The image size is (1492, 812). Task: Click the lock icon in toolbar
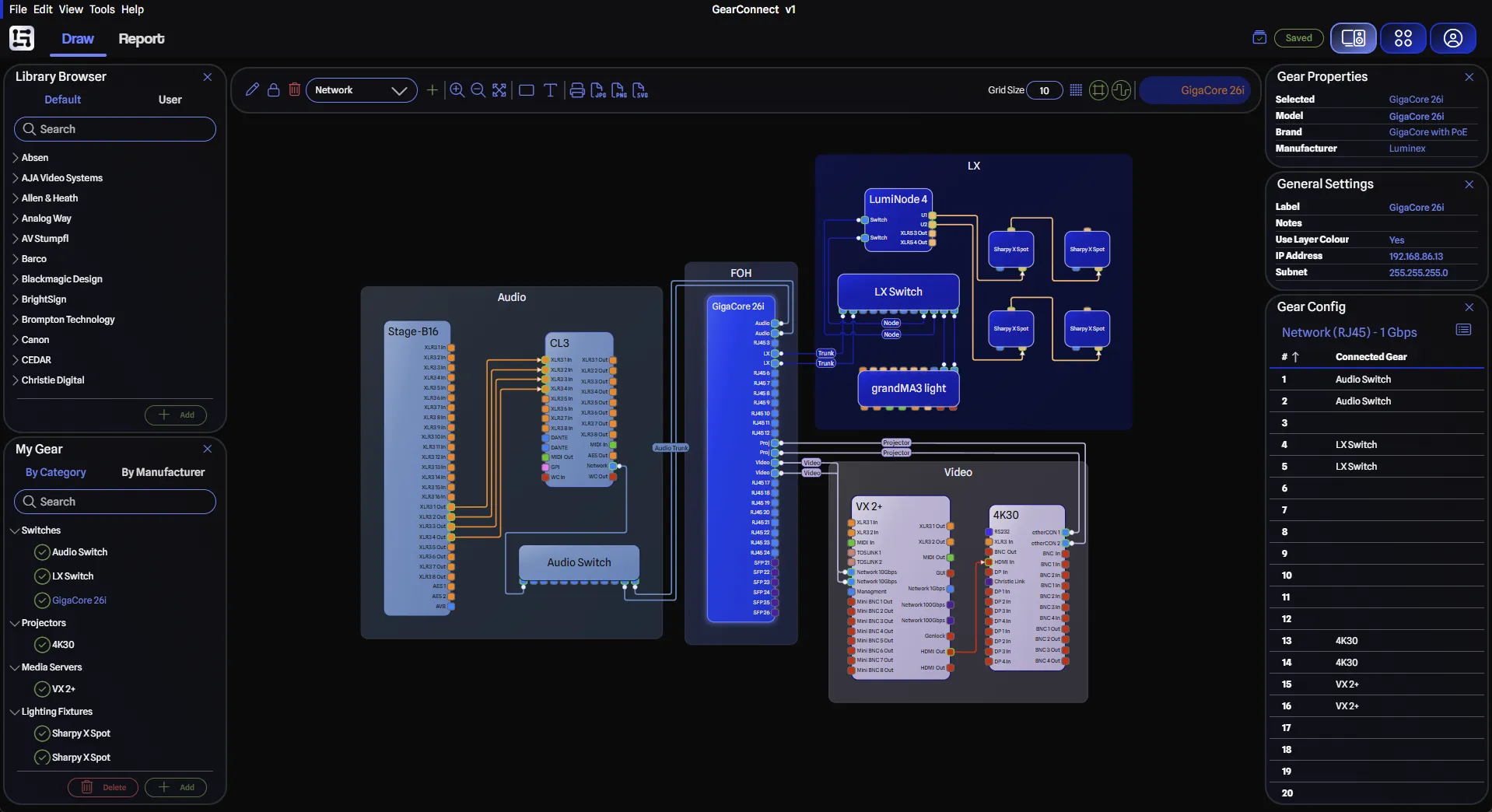274,90
